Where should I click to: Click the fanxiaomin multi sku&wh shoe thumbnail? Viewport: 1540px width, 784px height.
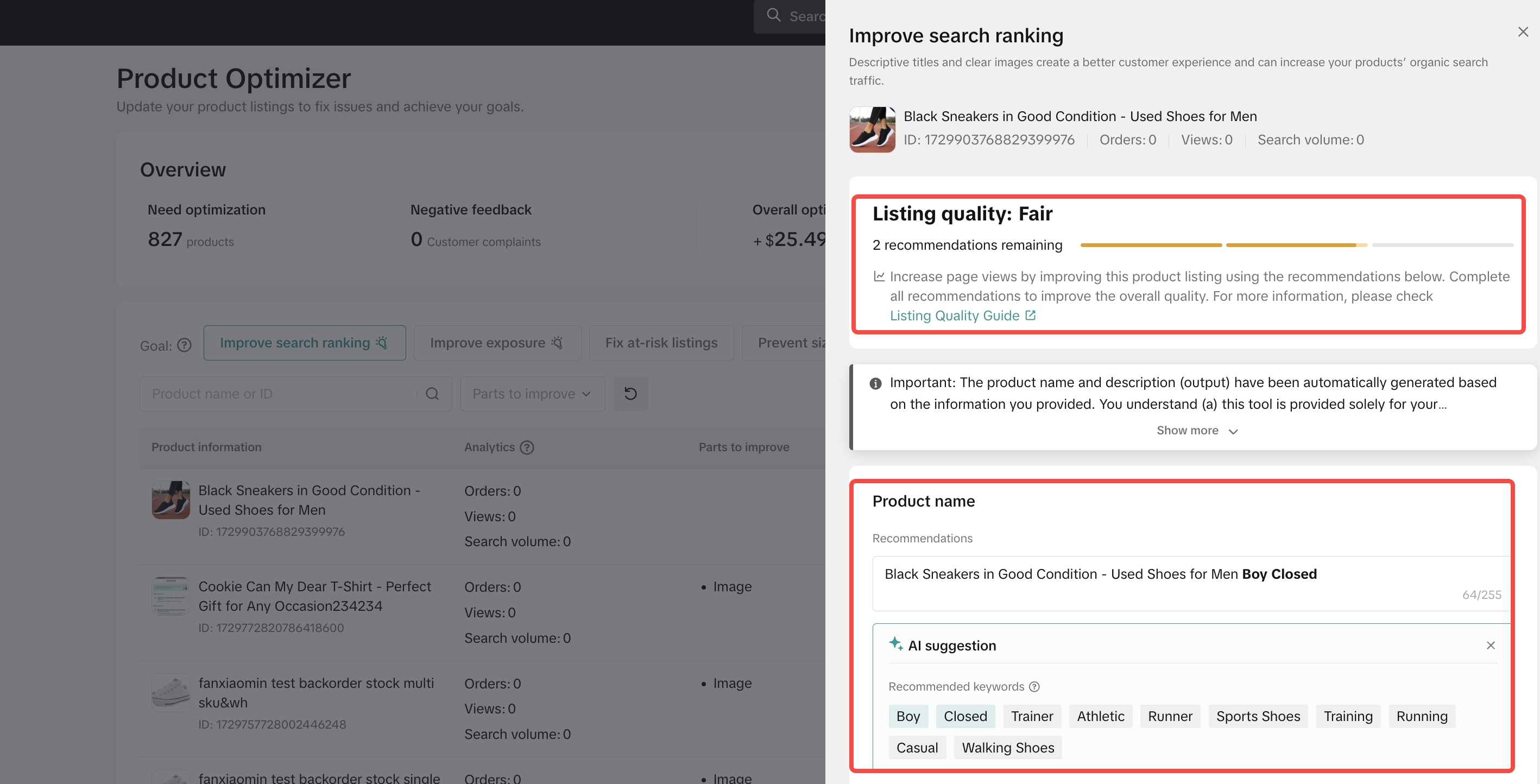(x=171, y=693)
